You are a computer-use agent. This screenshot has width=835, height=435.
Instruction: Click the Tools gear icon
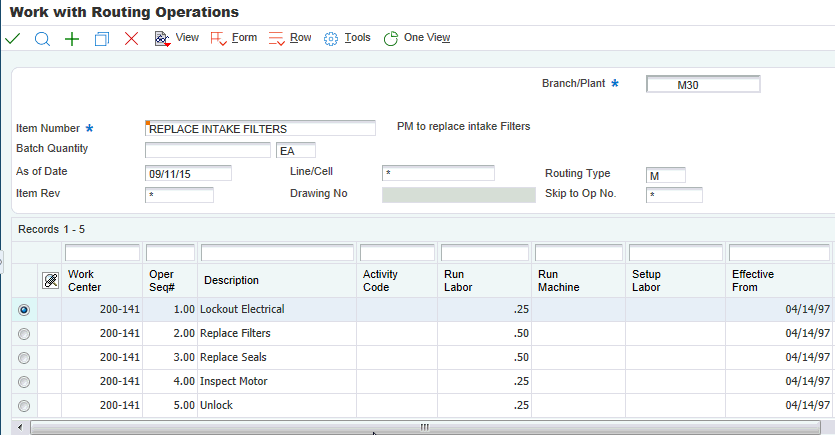pos(331,39)
